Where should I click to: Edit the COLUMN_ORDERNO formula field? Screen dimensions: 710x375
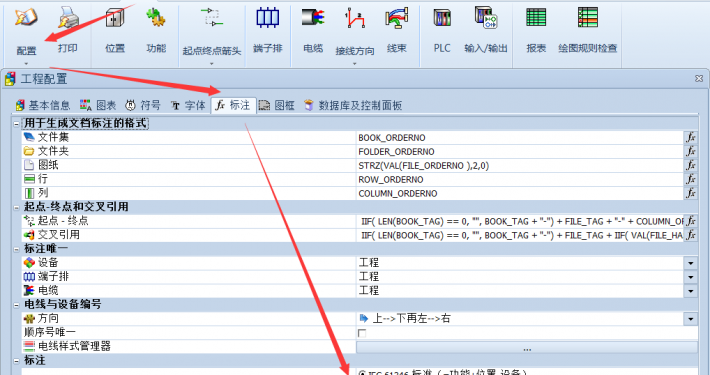point(520,194)
